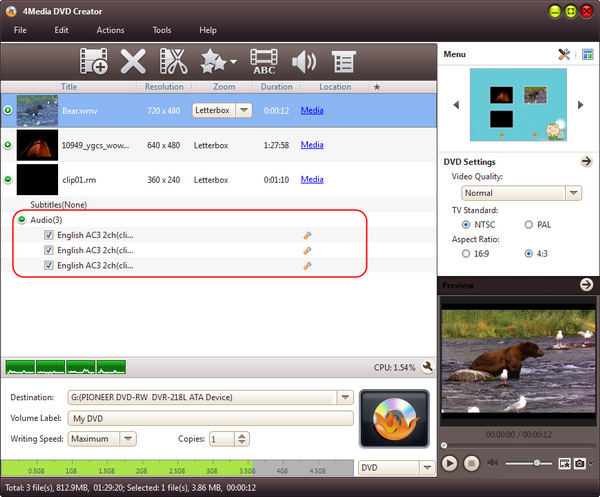600x497 pixels.
Task: Click the Remove (X) toolbar icon
Action: point(133,62)
